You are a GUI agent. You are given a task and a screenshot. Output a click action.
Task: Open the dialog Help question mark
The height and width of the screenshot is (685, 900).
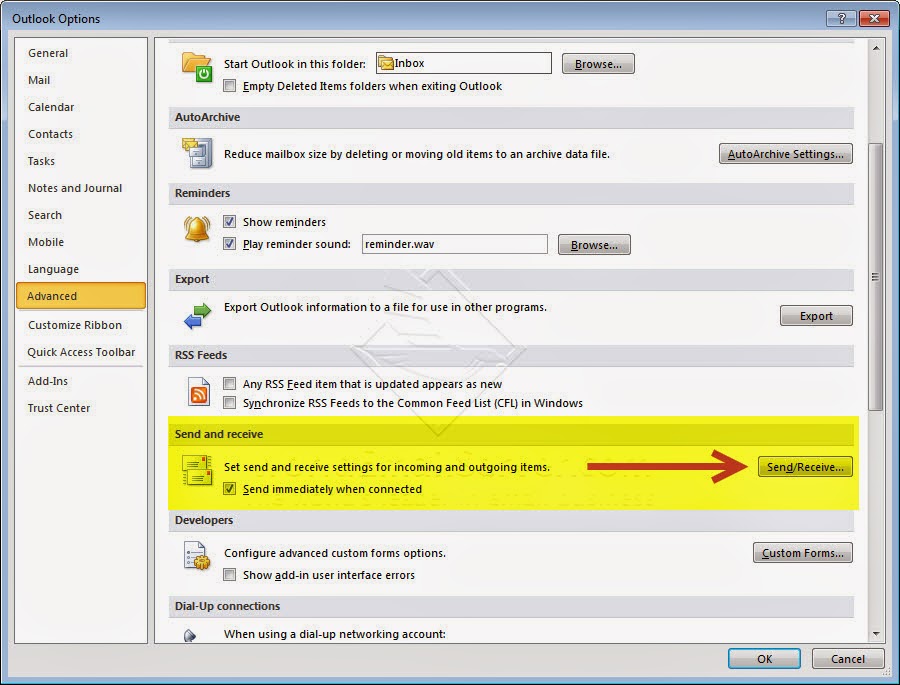point(841,18)
